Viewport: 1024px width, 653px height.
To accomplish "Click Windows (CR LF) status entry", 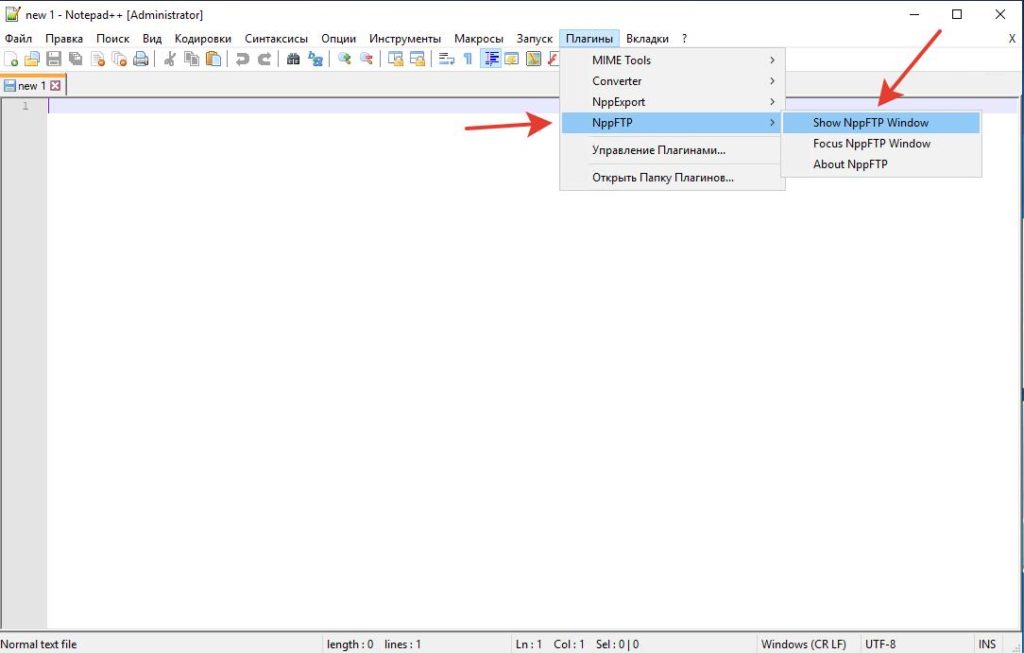I will (x=804, y=644).
